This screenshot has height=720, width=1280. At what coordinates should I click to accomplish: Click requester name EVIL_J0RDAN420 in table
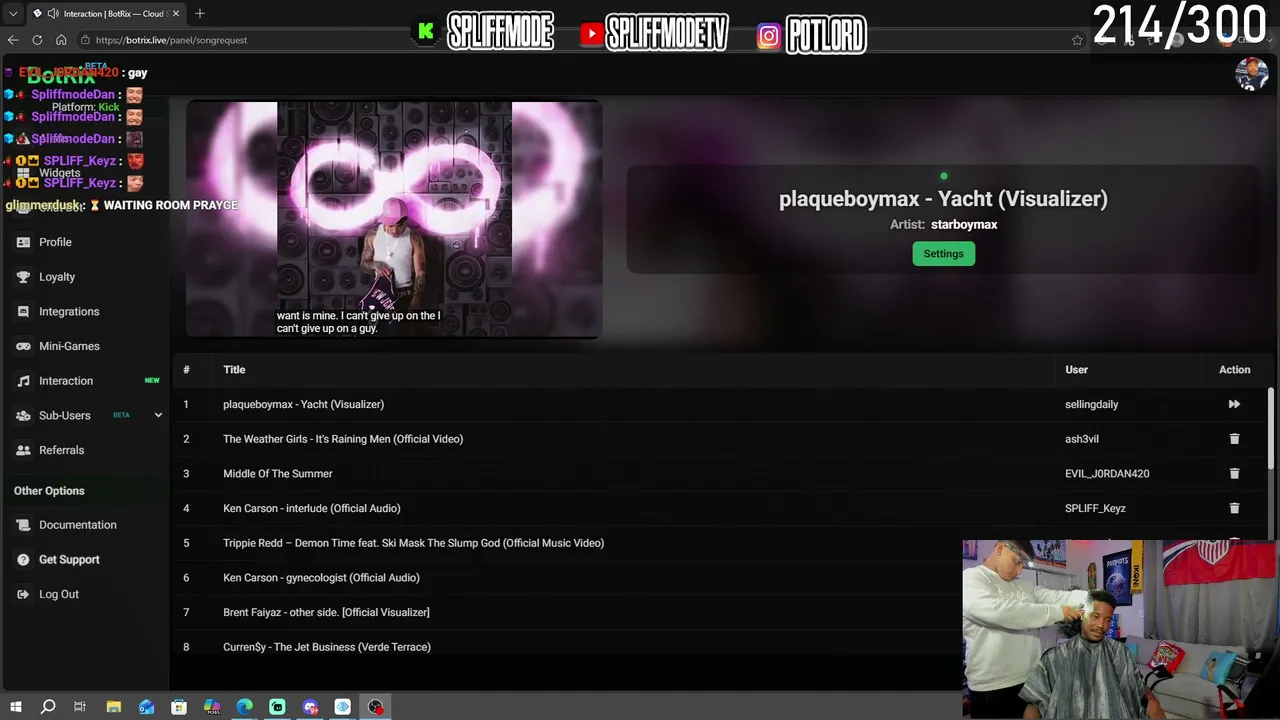pyautogui.click(x=1107, y=474)
